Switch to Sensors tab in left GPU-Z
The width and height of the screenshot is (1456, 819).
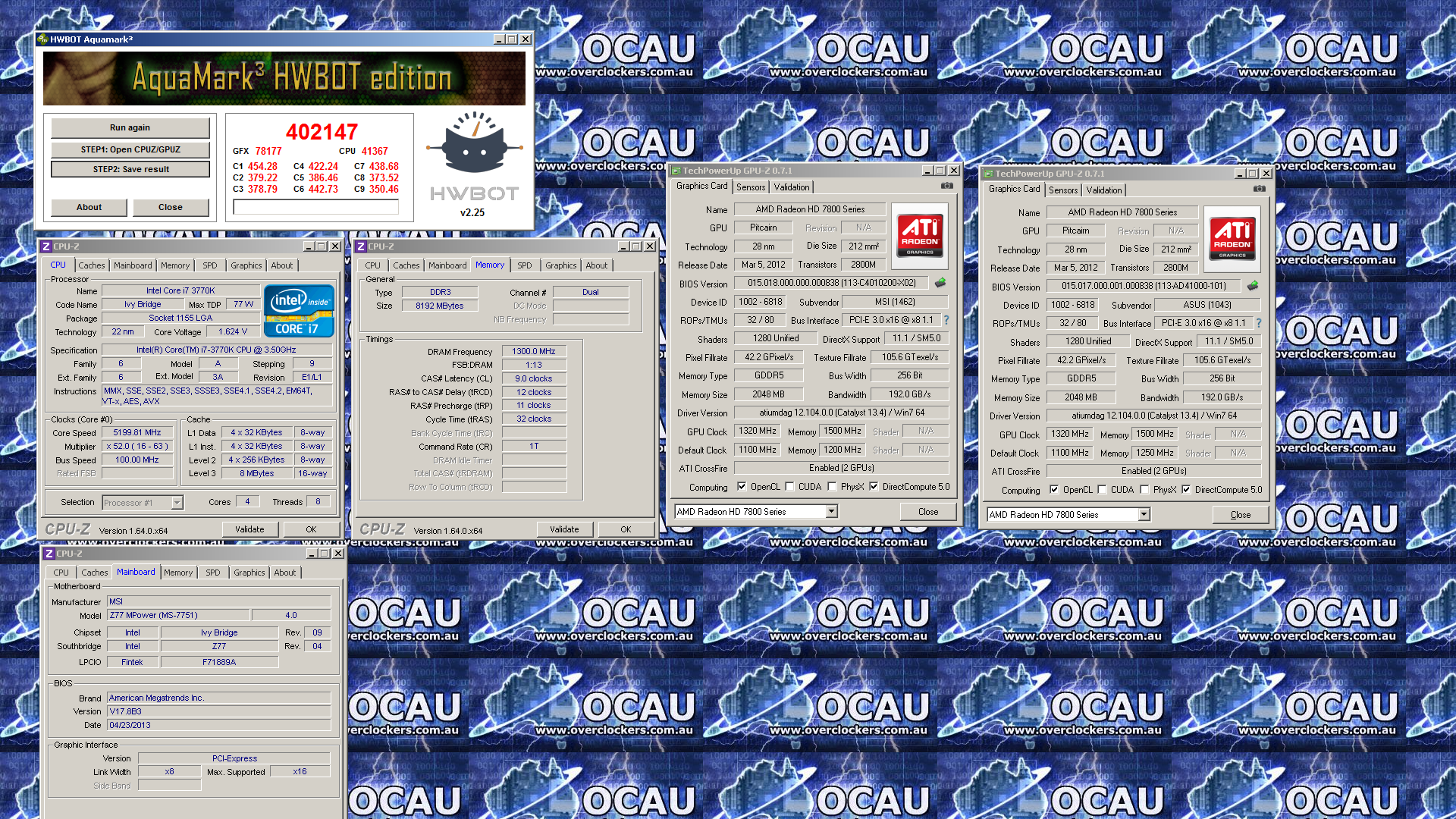[751, 187]
